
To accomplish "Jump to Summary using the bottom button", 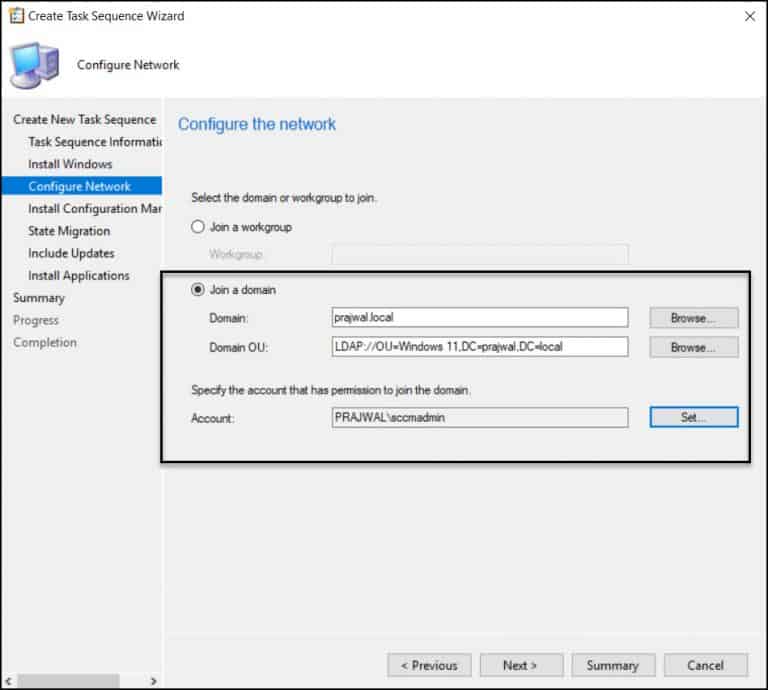I will (x=613, y=666).
